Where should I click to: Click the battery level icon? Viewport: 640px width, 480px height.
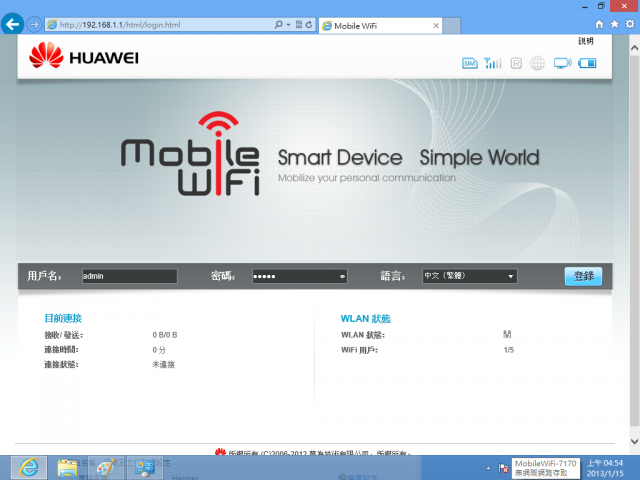click(x=587, y=63)
